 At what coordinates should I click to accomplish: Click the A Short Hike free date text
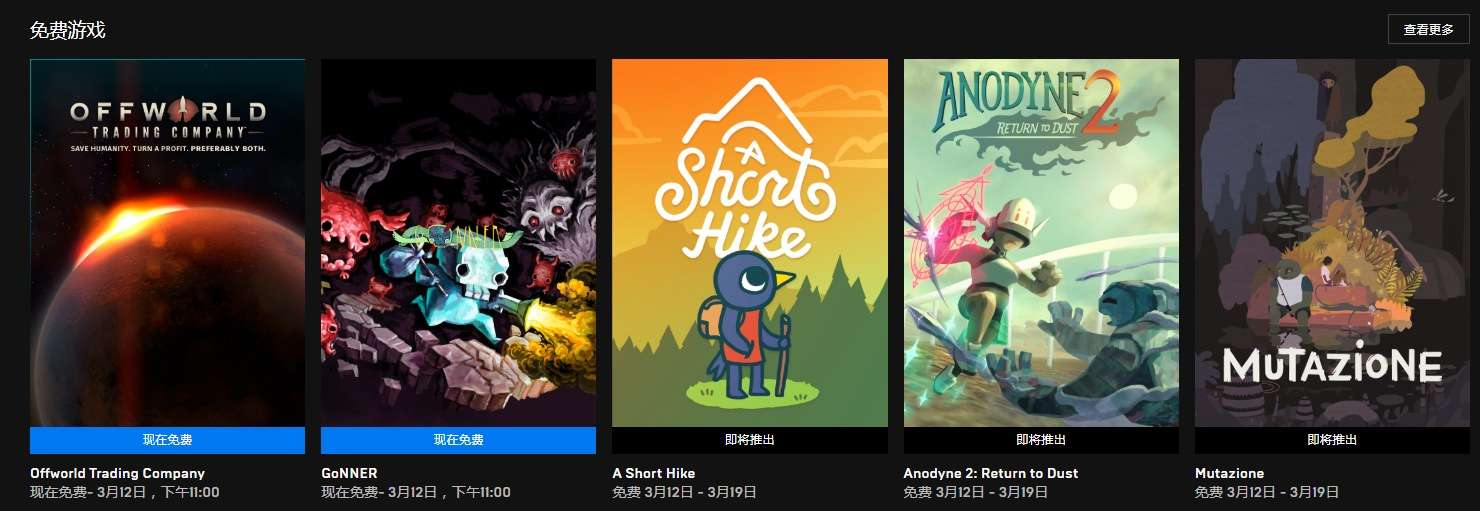pos(684,492)
